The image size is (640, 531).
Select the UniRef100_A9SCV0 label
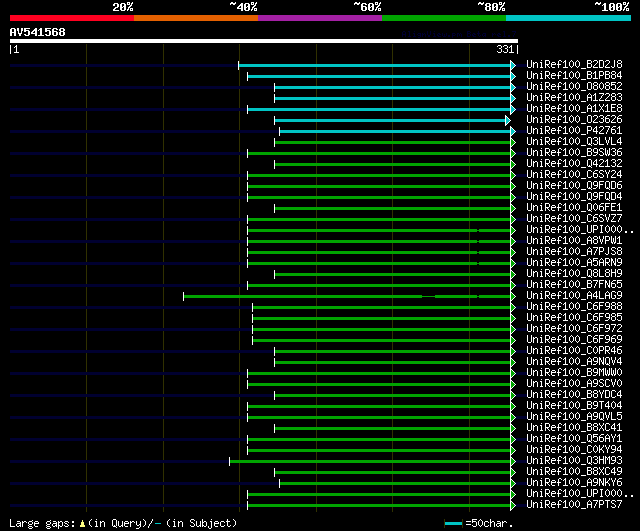[x=574, y=384]
